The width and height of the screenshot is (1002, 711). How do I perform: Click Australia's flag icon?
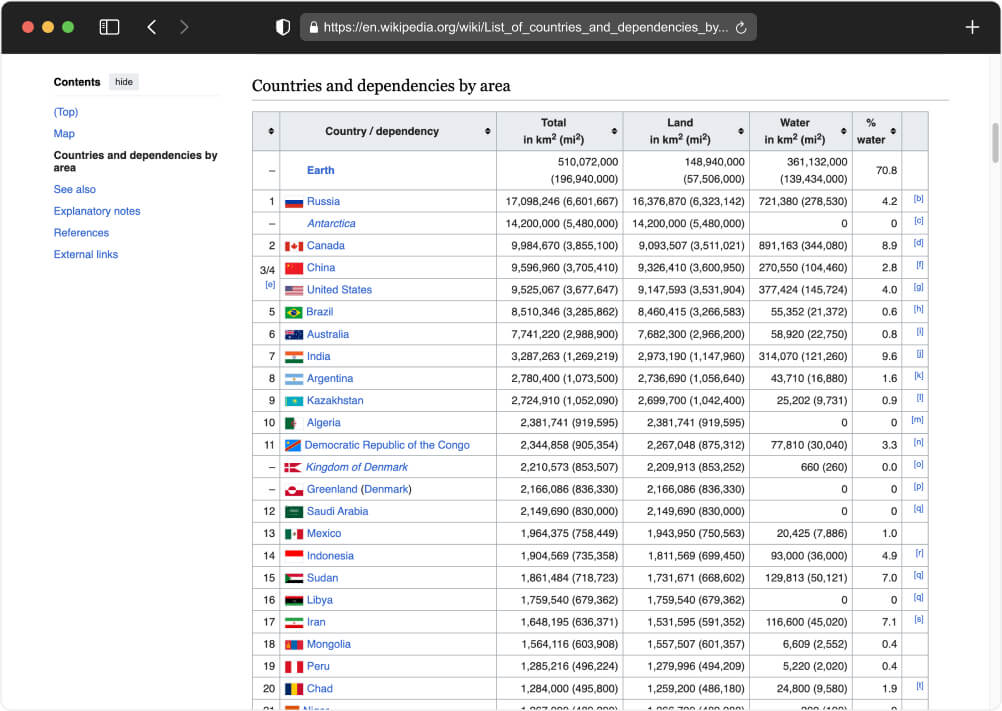(293, 334)
